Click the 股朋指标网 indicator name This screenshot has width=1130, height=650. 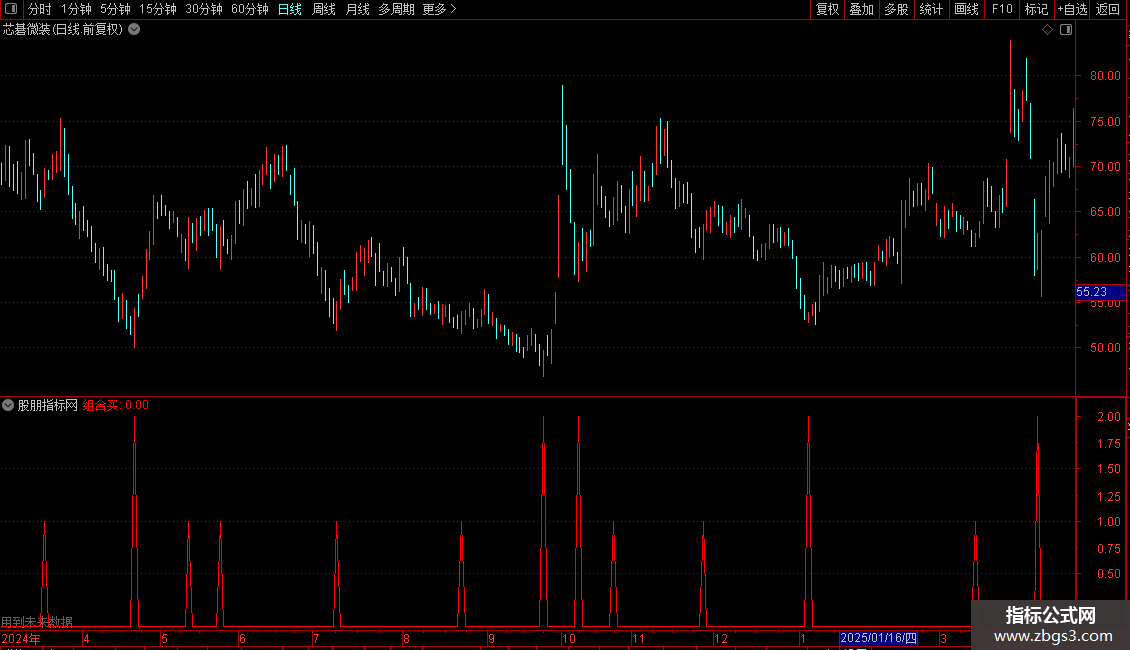(48, 405)
